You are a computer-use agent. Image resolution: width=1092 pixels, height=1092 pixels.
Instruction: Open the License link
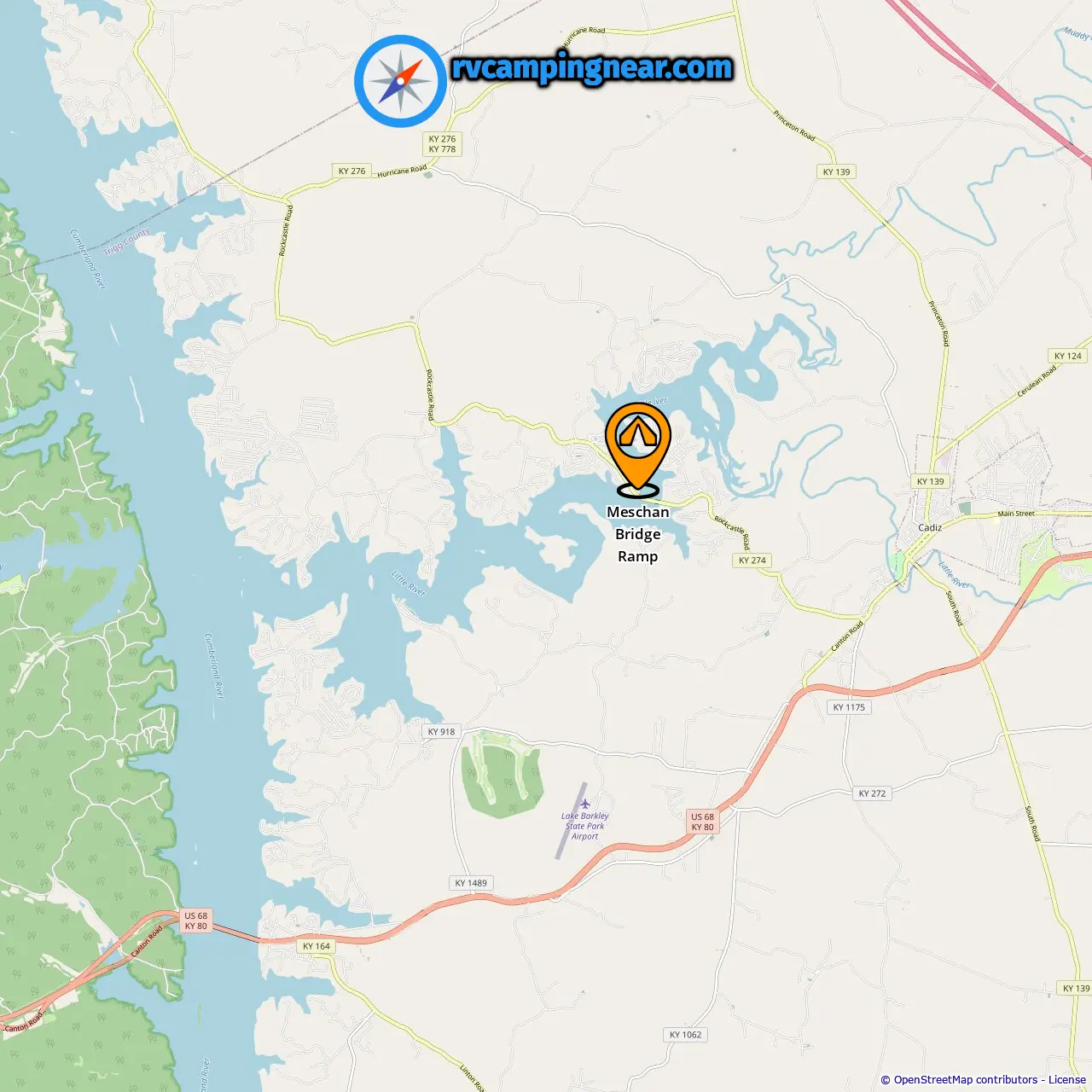[x=1067, y=1079]
